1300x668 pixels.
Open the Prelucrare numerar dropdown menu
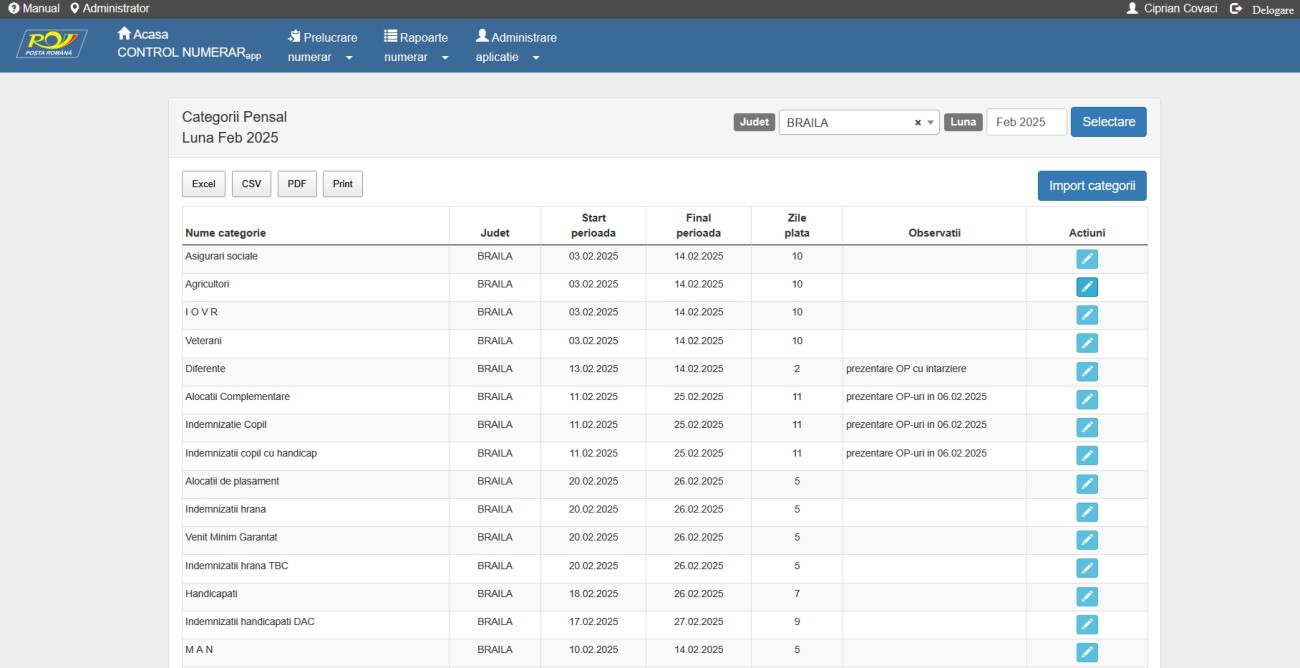(x=321, y=47)
